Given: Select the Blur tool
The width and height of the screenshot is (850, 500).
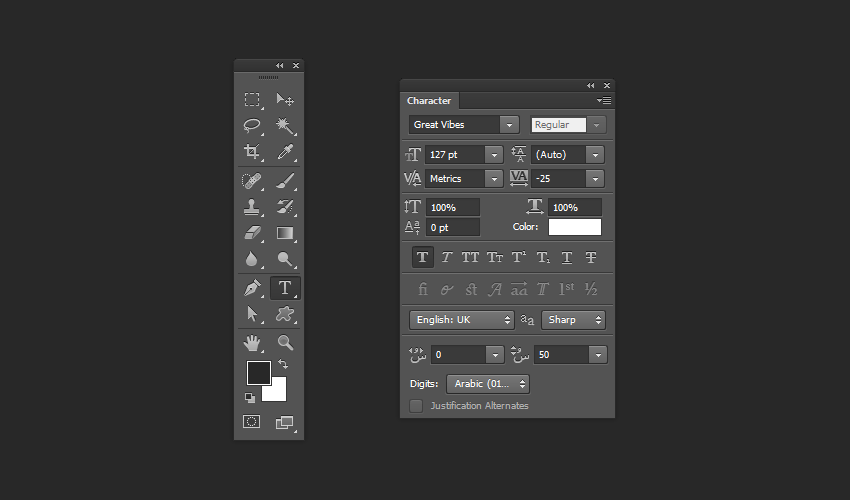Looking at the screenshot, I should tap(252, 259).
